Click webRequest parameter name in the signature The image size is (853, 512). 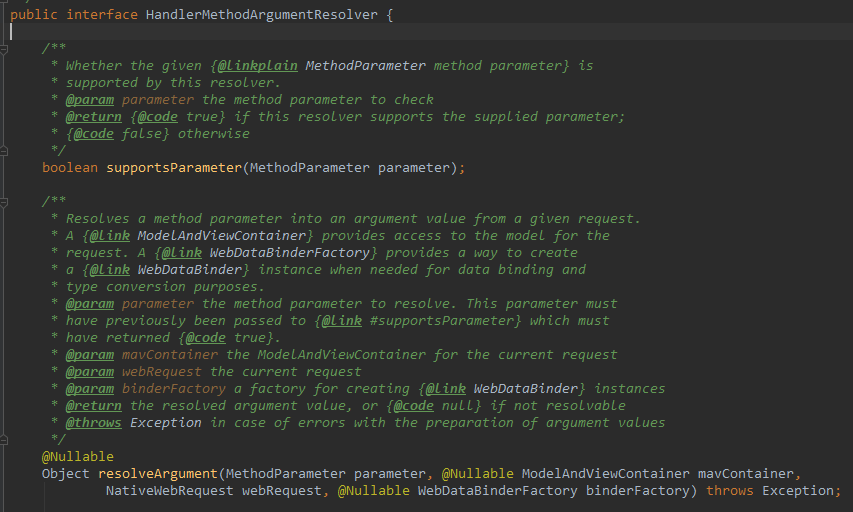click(282, 491)
